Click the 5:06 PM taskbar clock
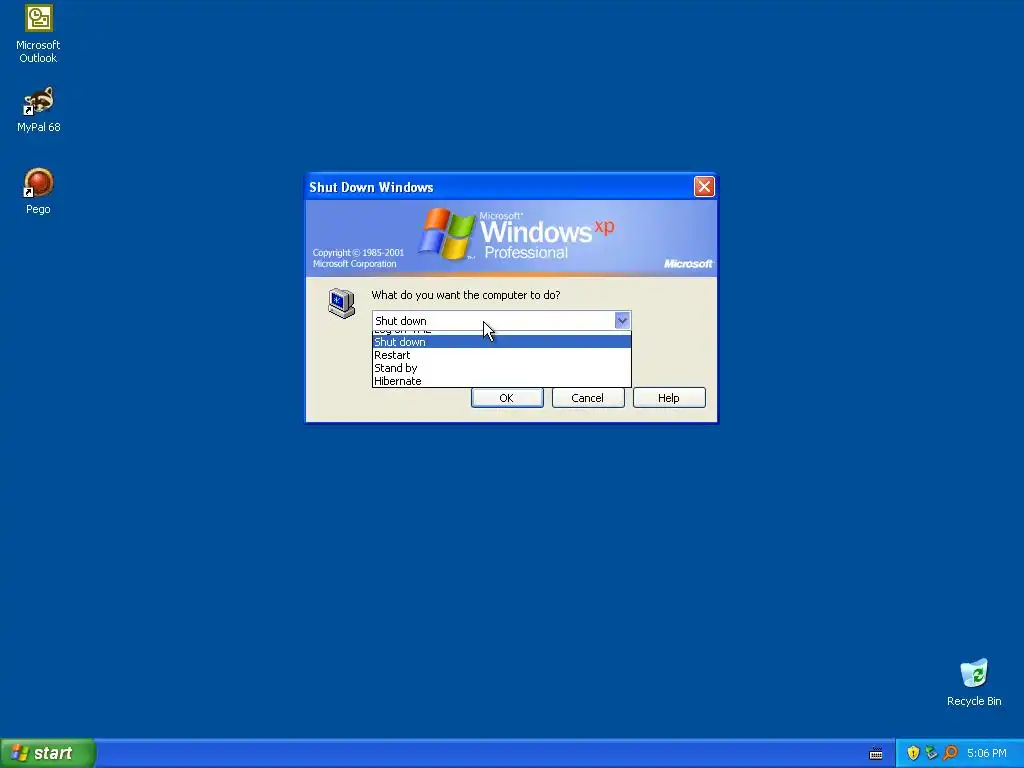The image size is (1024, 768). [x=987, y=754]
